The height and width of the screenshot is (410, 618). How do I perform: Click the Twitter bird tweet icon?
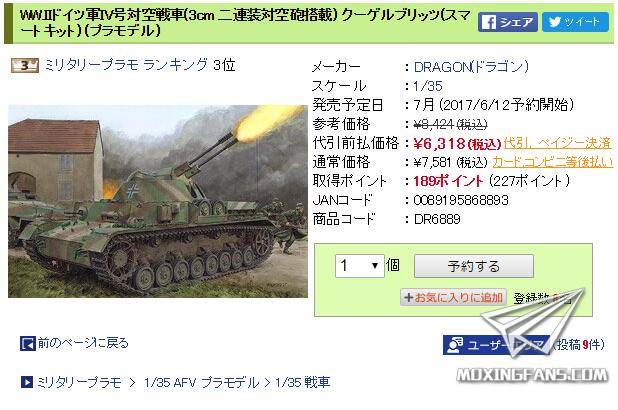point(555,22)
